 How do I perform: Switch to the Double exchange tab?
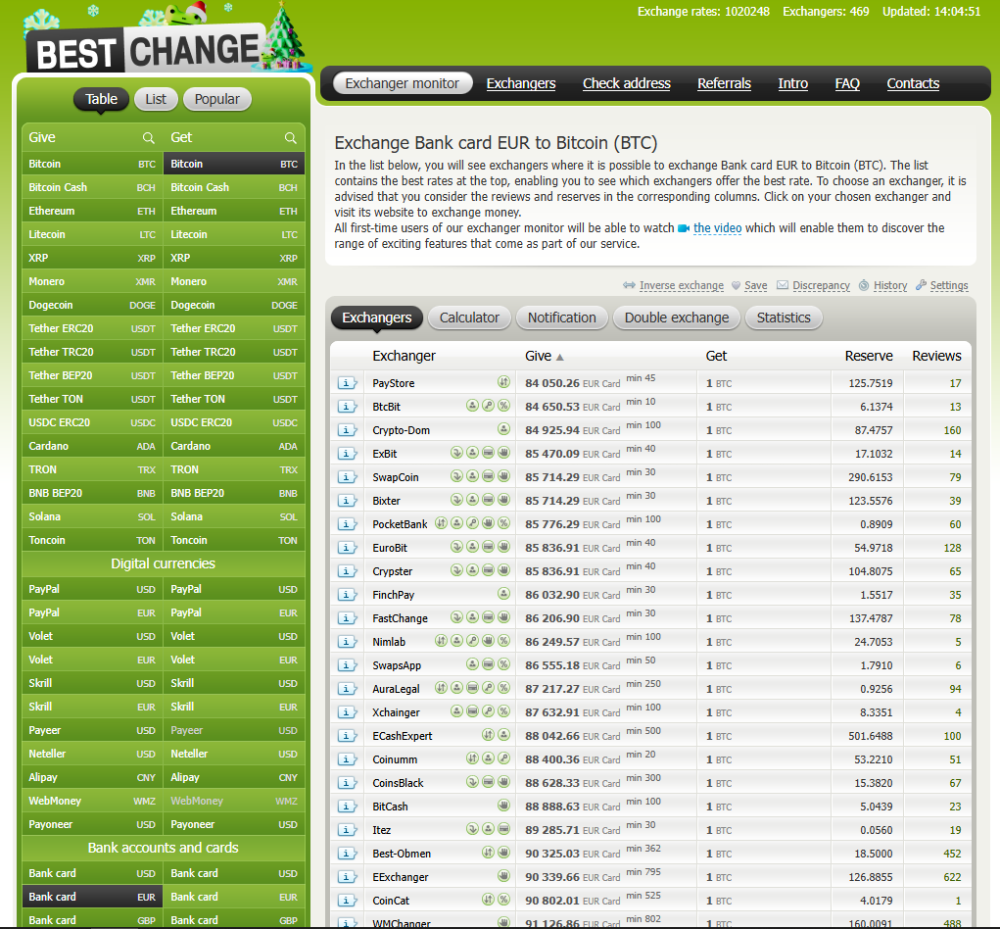[677, 318]
